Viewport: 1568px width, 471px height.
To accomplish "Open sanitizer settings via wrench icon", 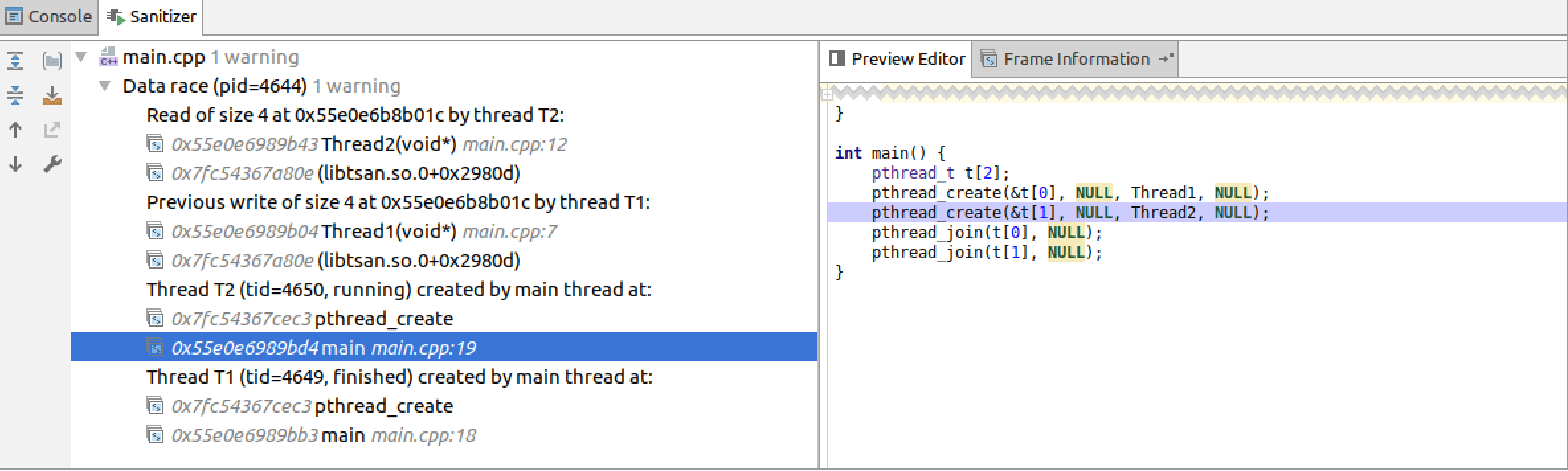I will tap(52, 164).
